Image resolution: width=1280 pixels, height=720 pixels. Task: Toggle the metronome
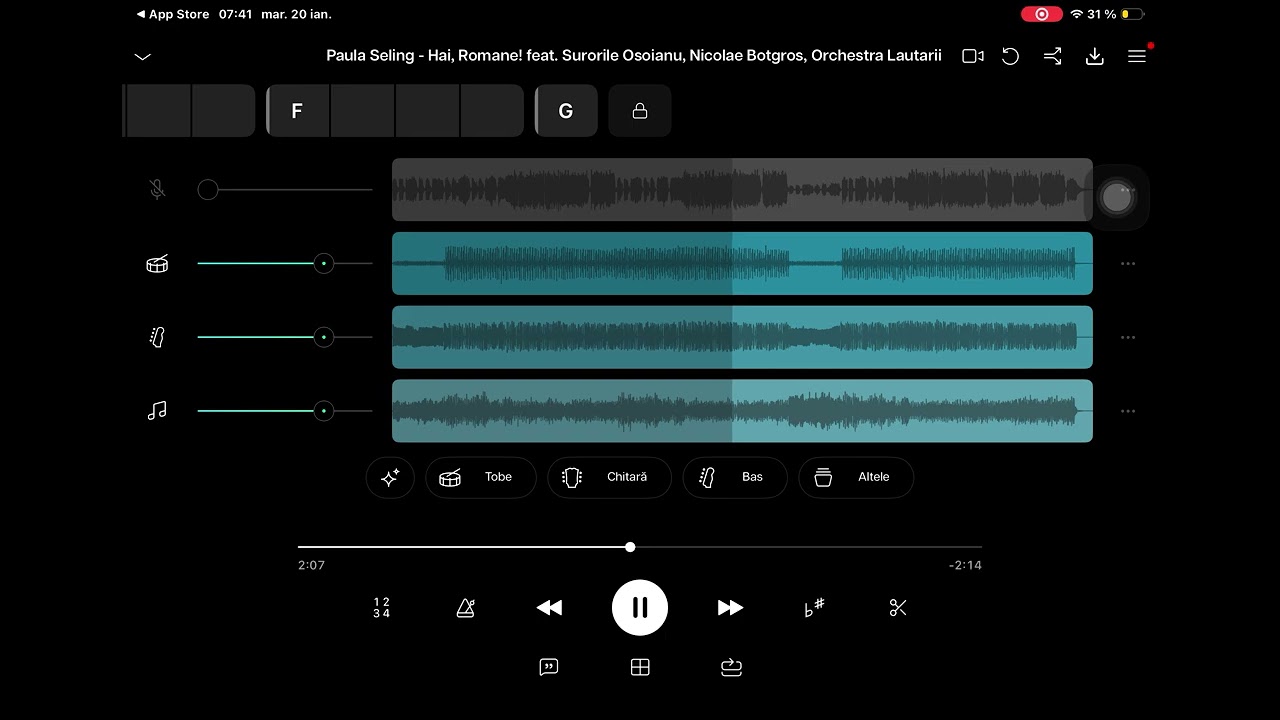click(465, 608)
